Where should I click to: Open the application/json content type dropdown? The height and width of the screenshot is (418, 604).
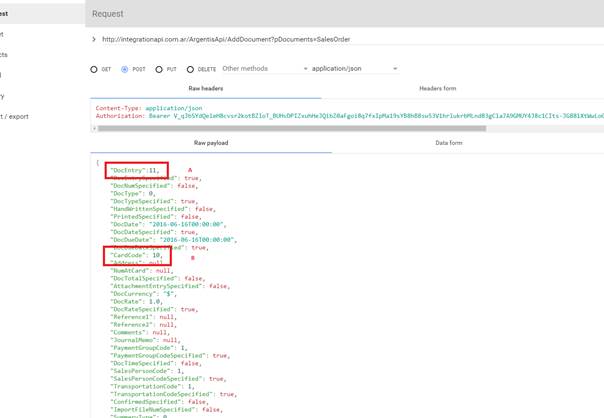pyautogui.click(x=354, y=69)
